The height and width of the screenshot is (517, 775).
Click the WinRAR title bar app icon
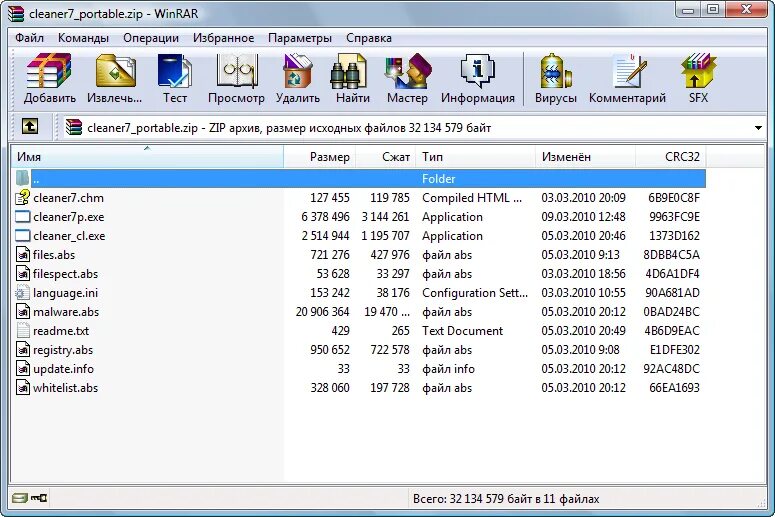coord(16,13)
